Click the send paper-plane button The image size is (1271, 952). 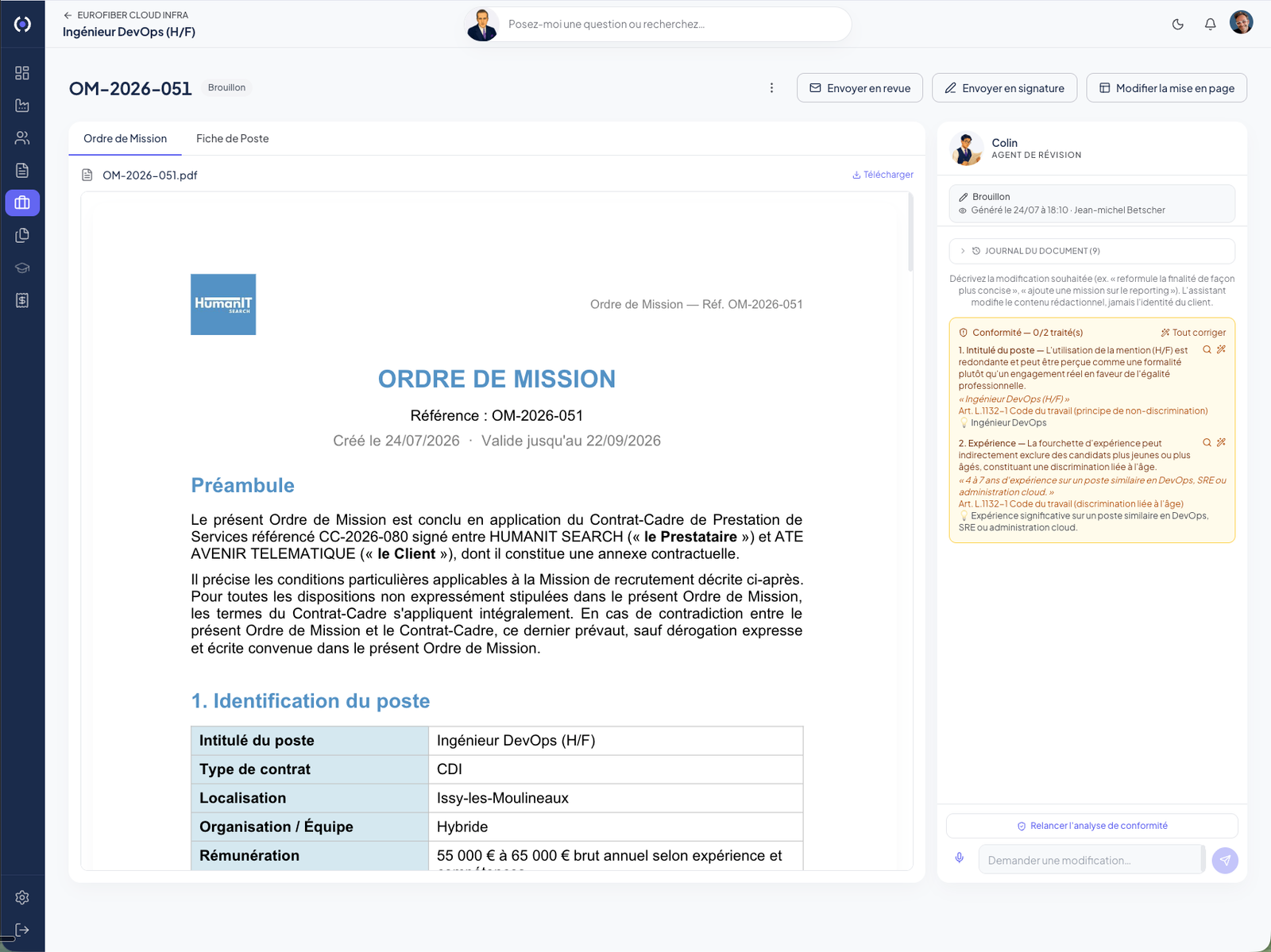(x=1225, y=860)
